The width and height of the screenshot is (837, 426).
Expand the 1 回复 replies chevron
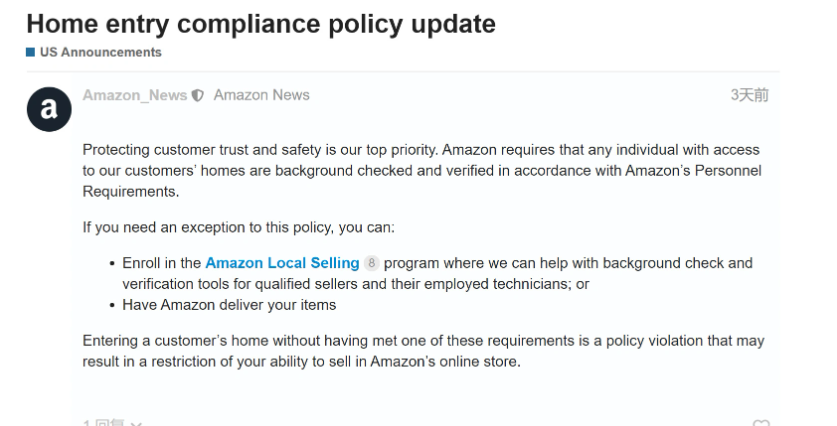point(136,423)
